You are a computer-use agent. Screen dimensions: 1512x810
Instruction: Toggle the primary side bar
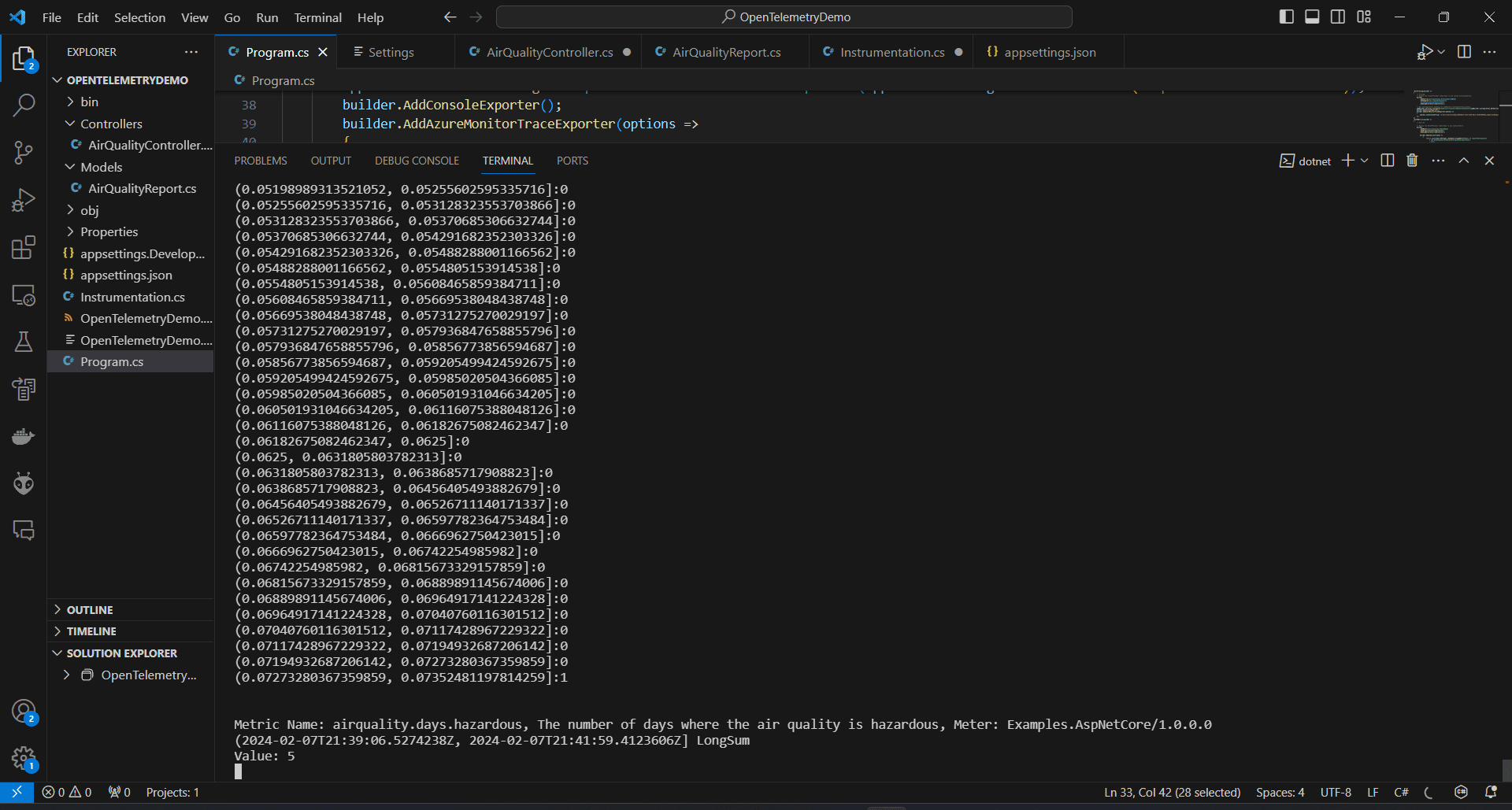[x=1286, y=16]
